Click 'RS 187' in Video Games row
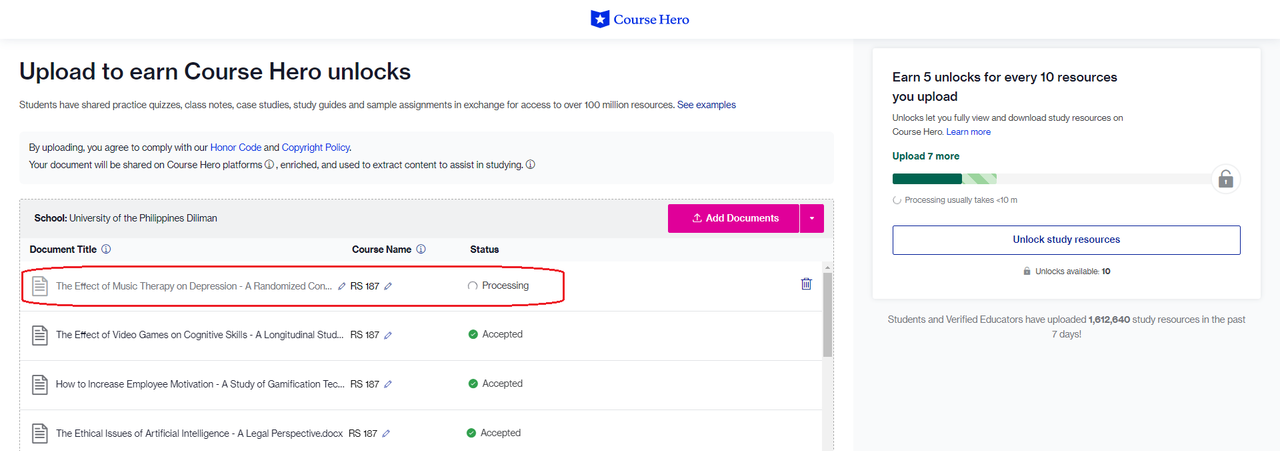Viewport: 1280px width, 451px height. tap(365, 335)
